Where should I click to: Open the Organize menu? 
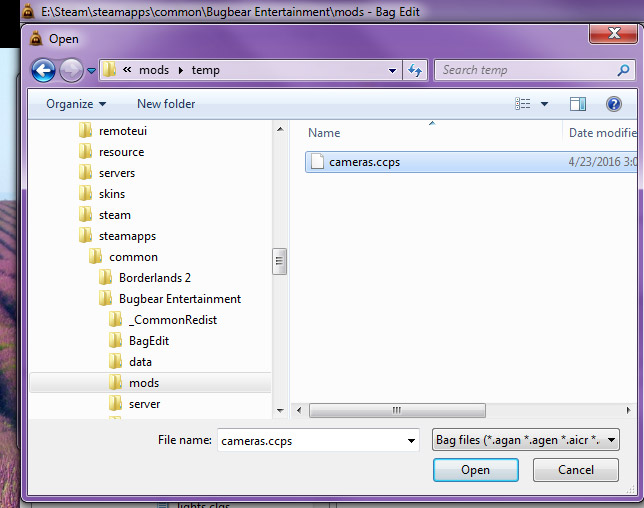pyautogui.click(x=76, y=104)
